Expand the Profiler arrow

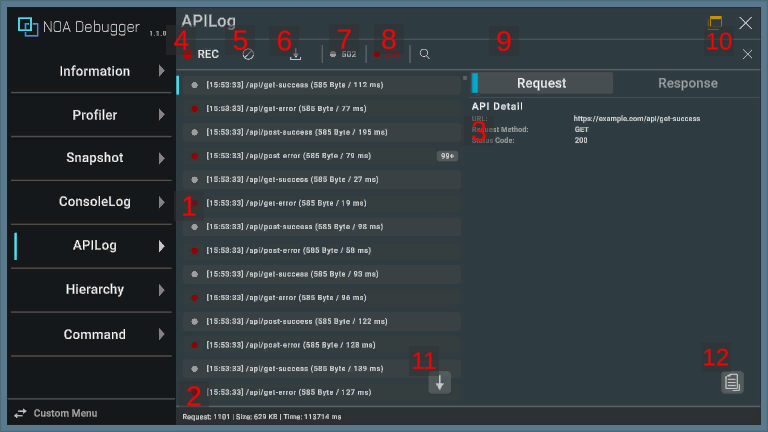tap(162, 115)
